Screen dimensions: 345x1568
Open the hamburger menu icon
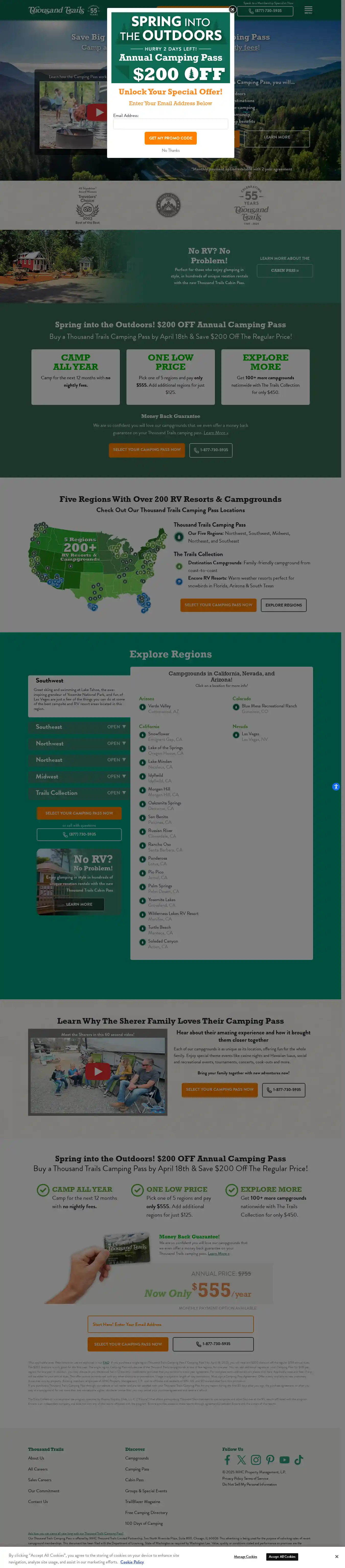click(x=308, y=10)
